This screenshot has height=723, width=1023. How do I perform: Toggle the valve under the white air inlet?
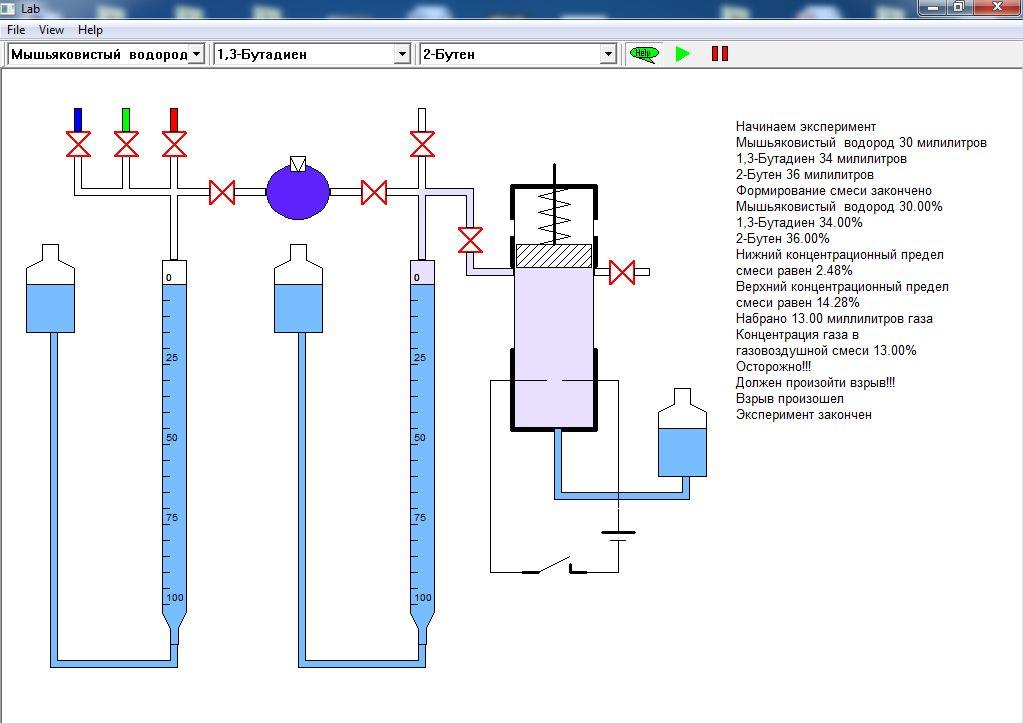point(422,144)
